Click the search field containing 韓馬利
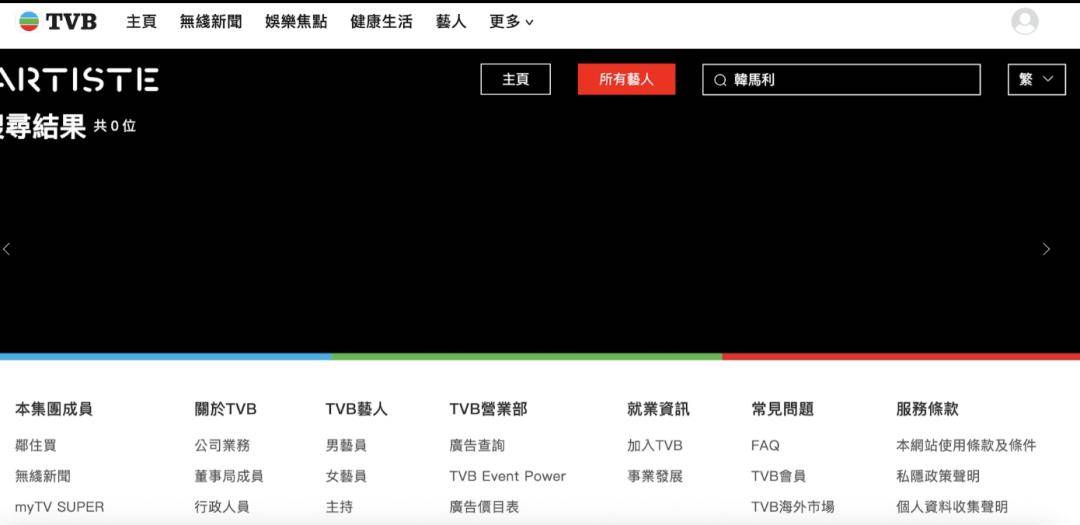This screenshot has height=525, width=1080. click(x=850, y=80)
